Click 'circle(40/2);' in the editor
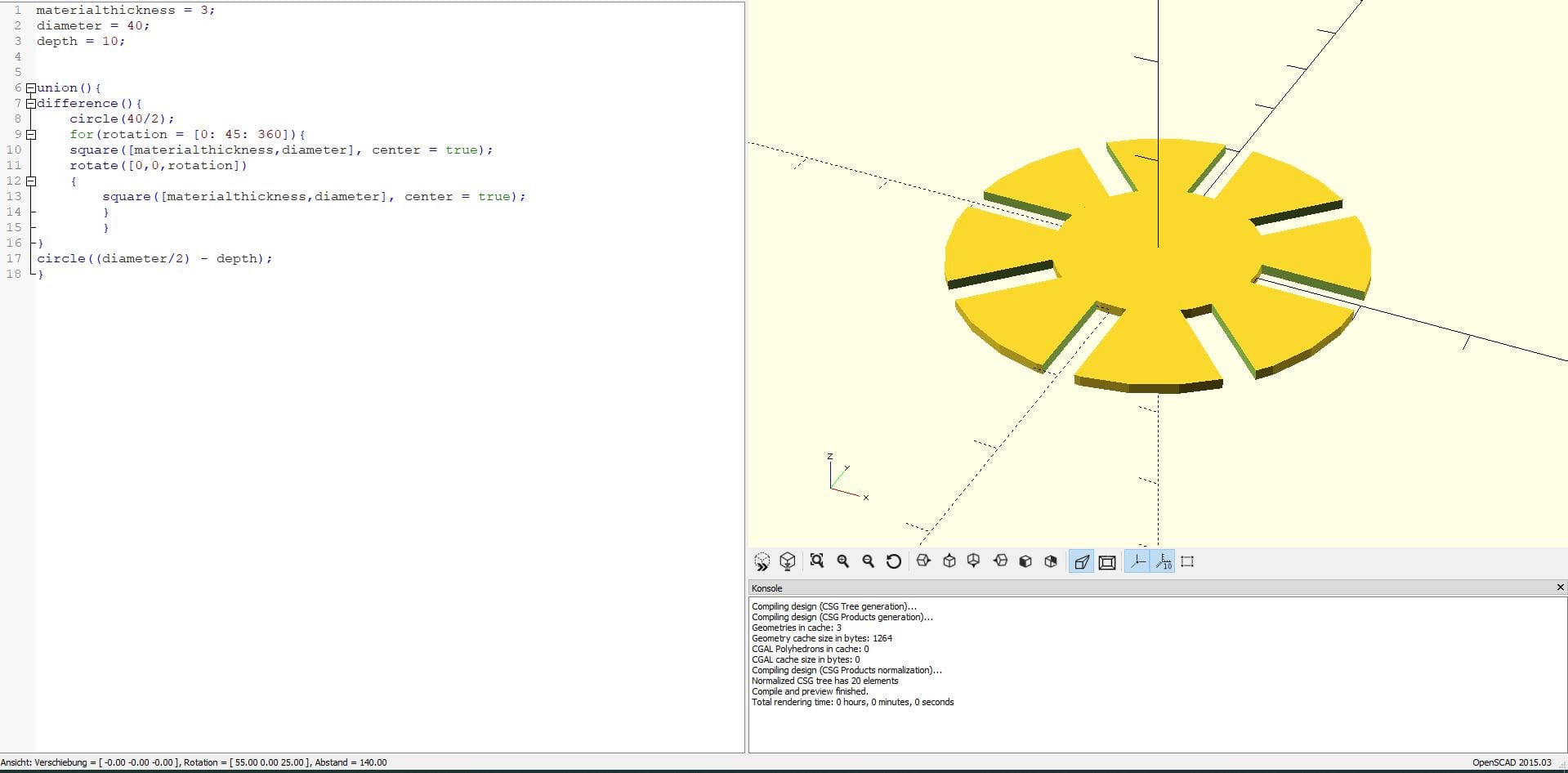 [x=122, y=118]
